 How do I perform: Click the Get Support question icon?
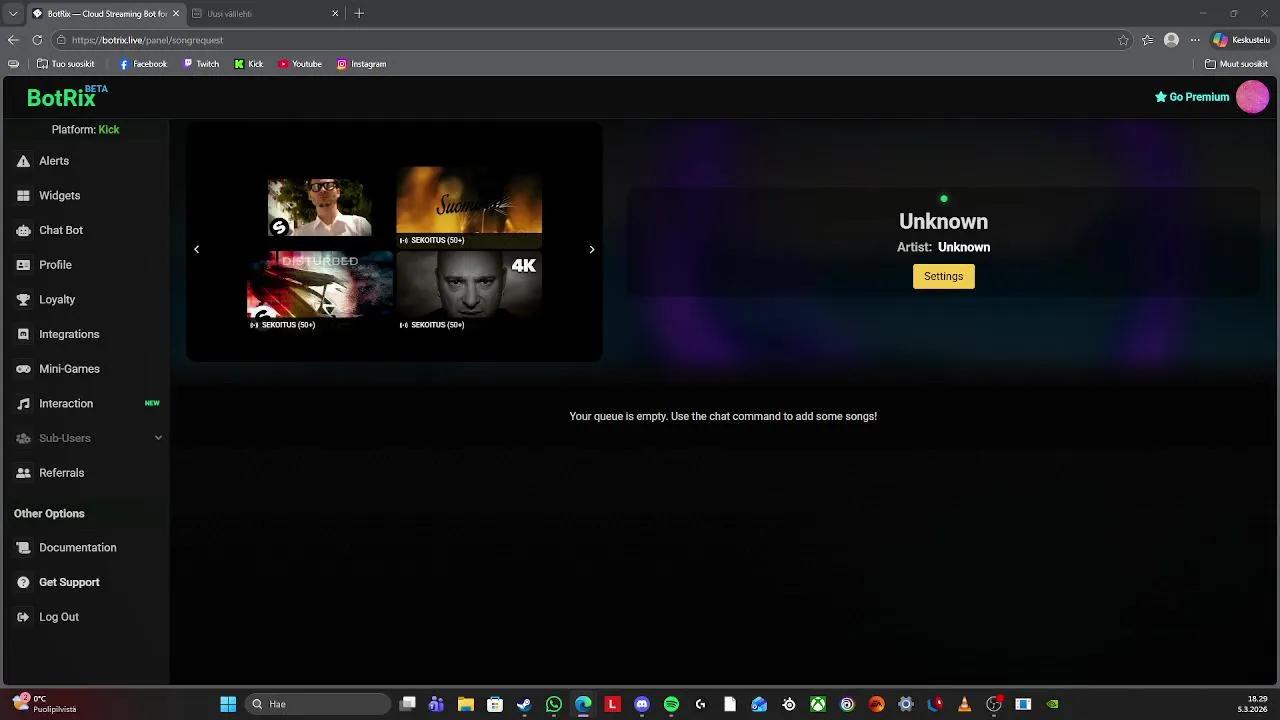pyautogui.click(x=23, y=582)
